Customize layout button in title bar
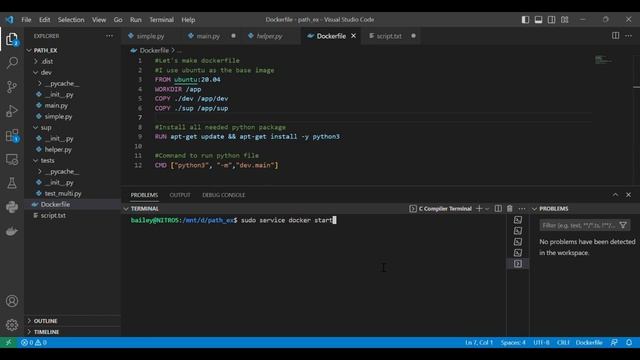Screen dimensions: 640x360 [564, 20]
